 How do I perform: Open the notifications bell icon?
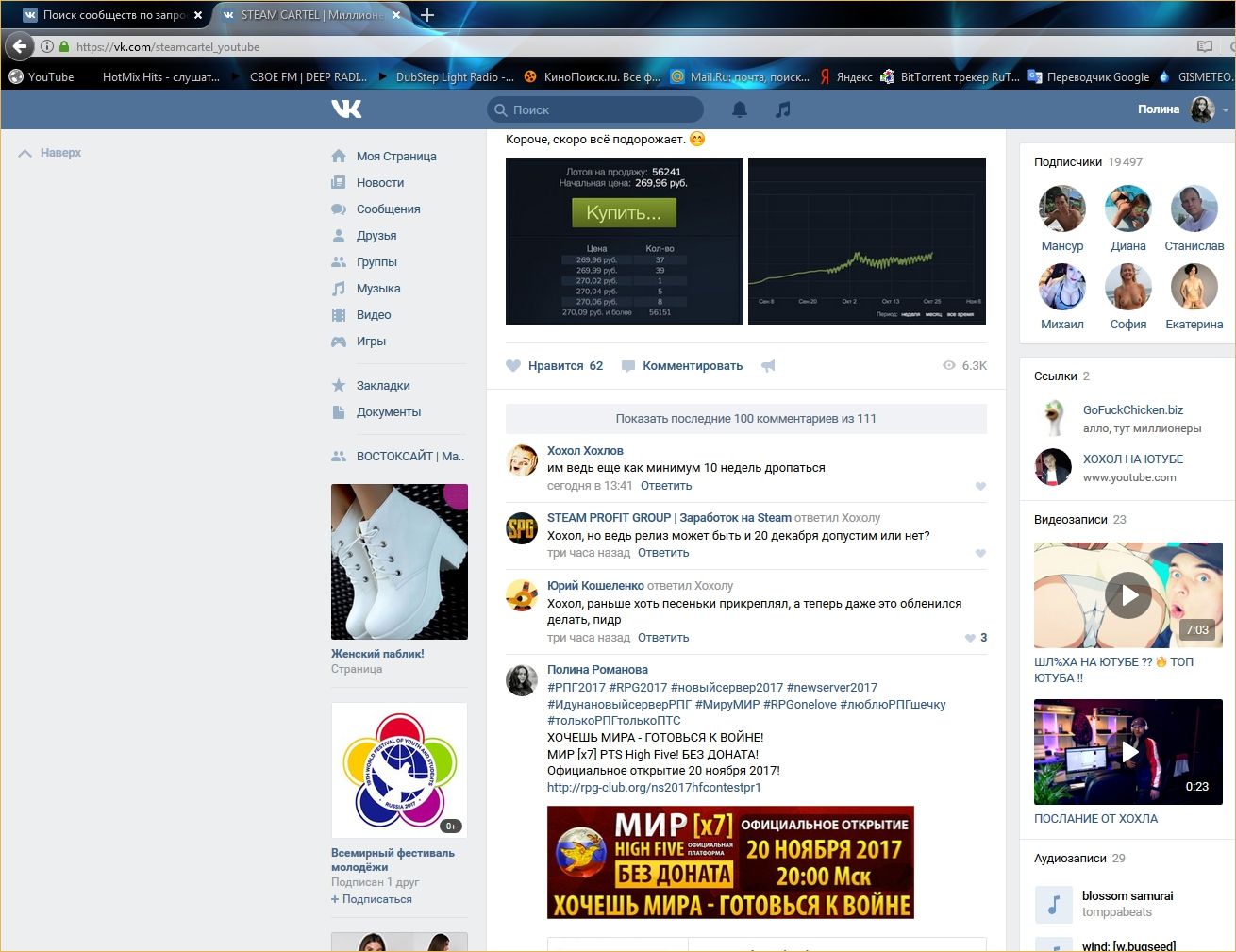click(740, 109)
